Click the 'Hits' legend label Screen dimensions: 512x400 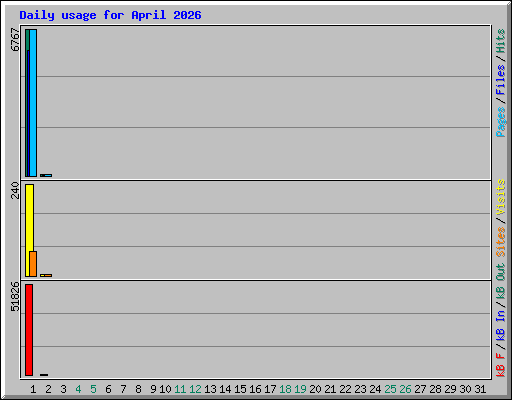(x=501, y=41)
